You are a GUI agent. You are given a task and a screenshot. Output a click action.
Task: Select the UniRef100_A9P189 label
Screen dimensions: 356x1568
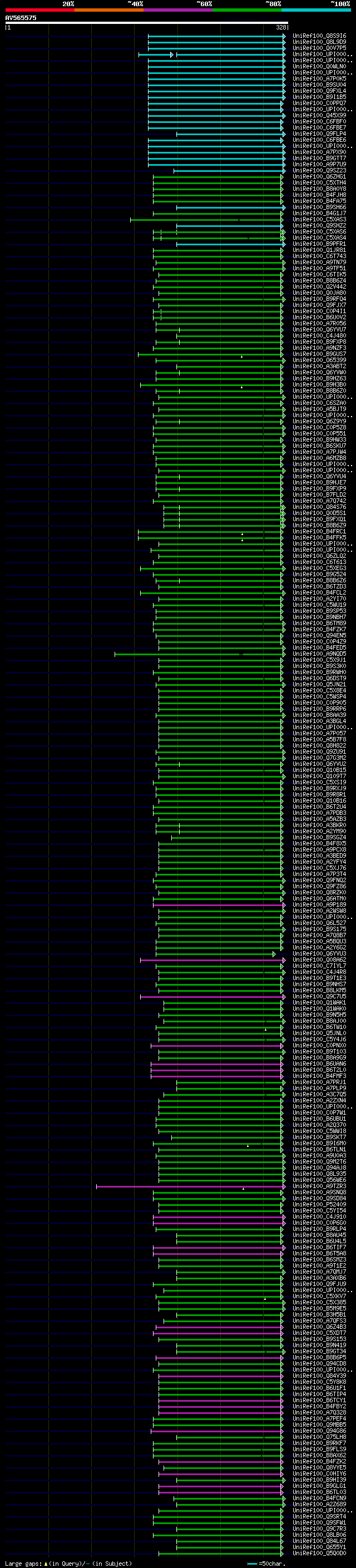coord(319,905)
